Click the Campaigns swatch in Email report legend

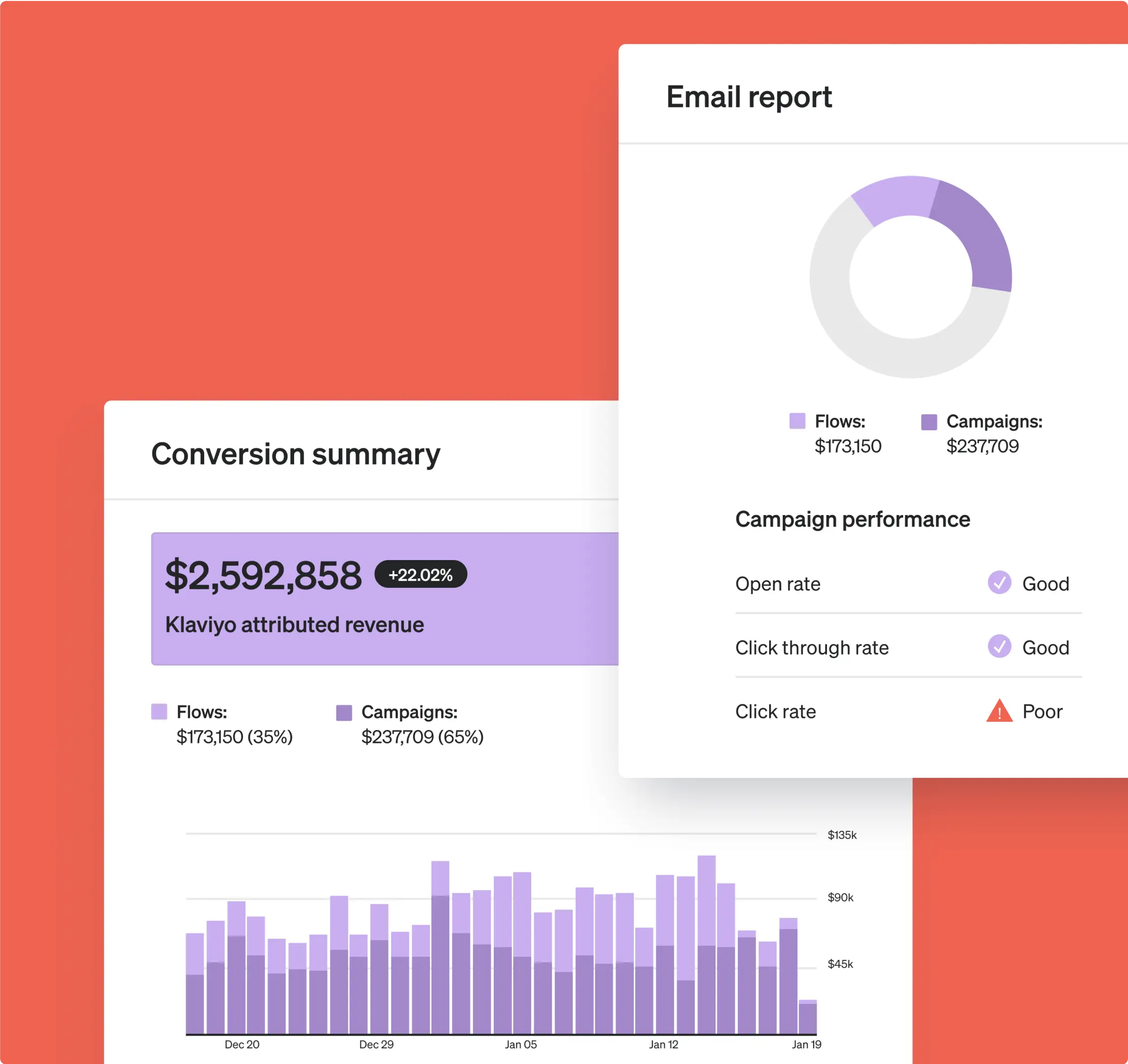point(929,422)
